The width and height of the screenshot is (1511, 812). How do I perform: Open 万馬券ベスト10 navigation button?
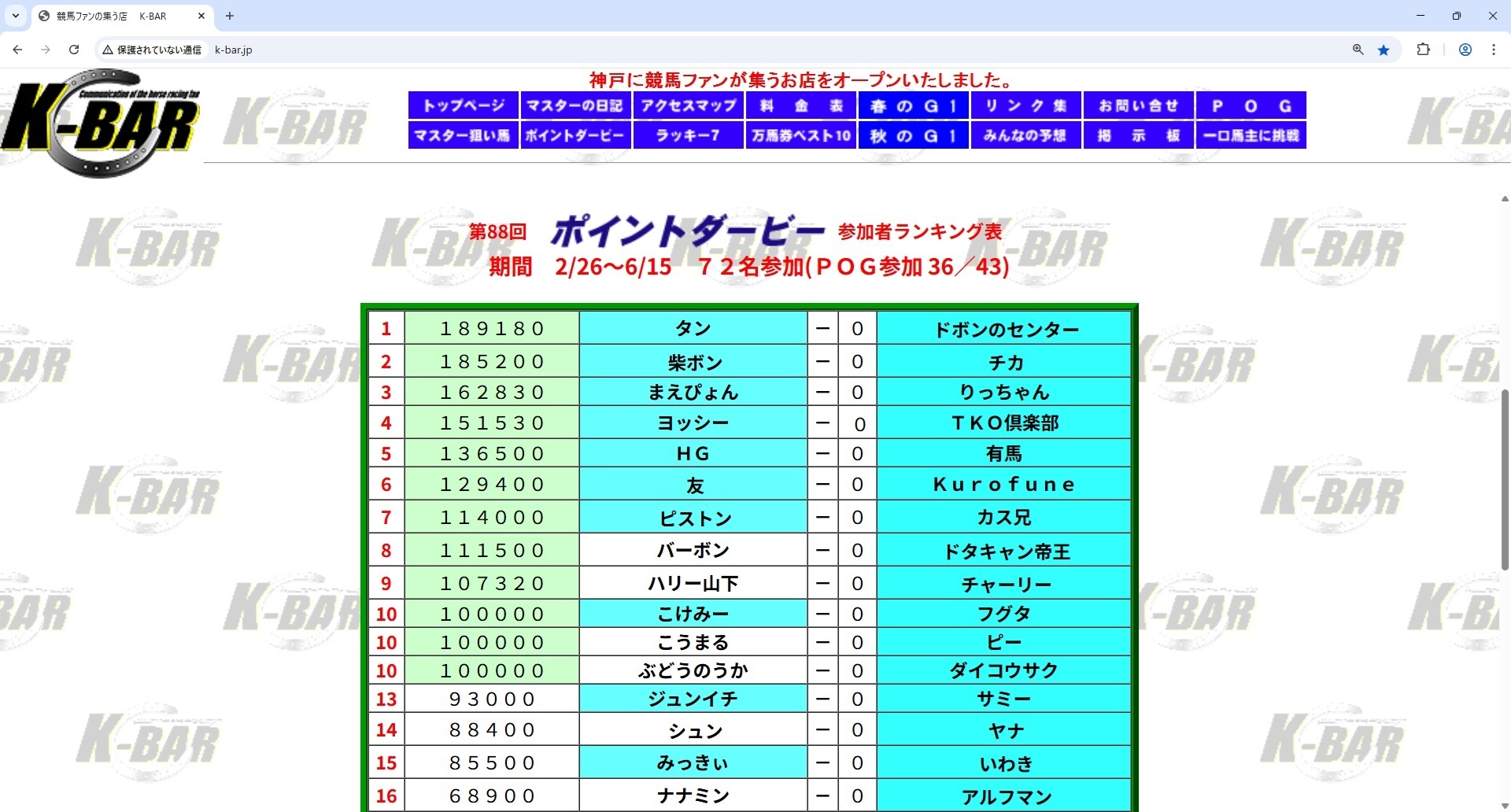coord(801,135)
